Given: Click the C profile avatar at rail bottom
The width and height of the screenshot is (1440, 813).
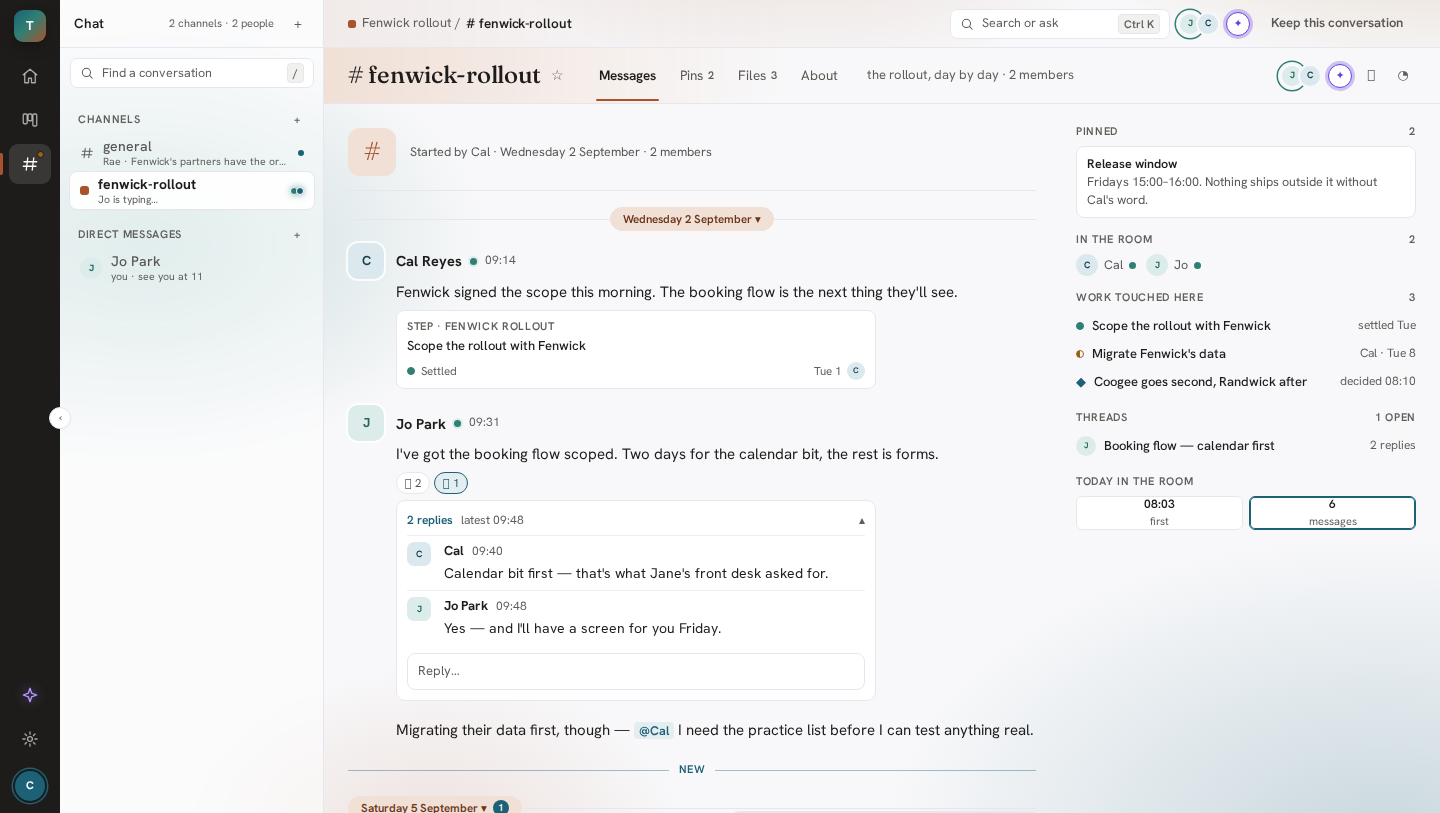Looking at the screenshot, I should (x=30, y=785).
